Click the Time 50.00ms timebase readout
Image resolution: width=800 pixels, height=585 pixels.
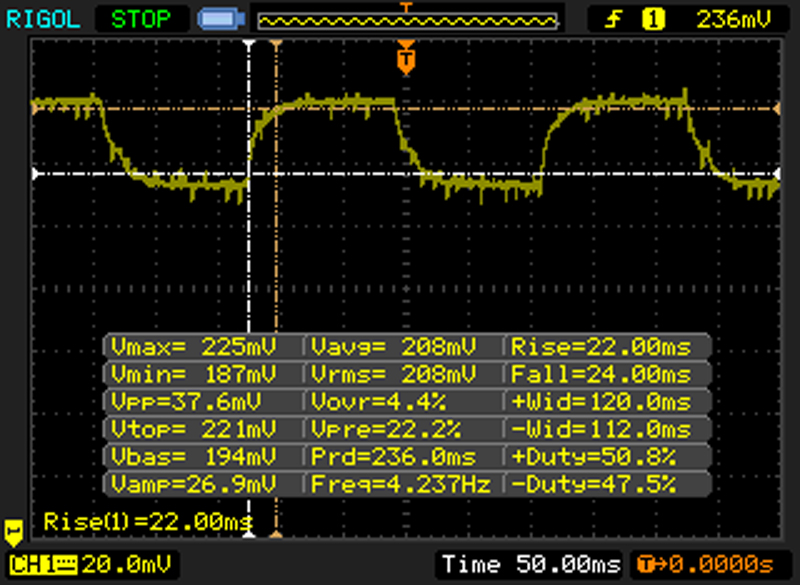531,565
